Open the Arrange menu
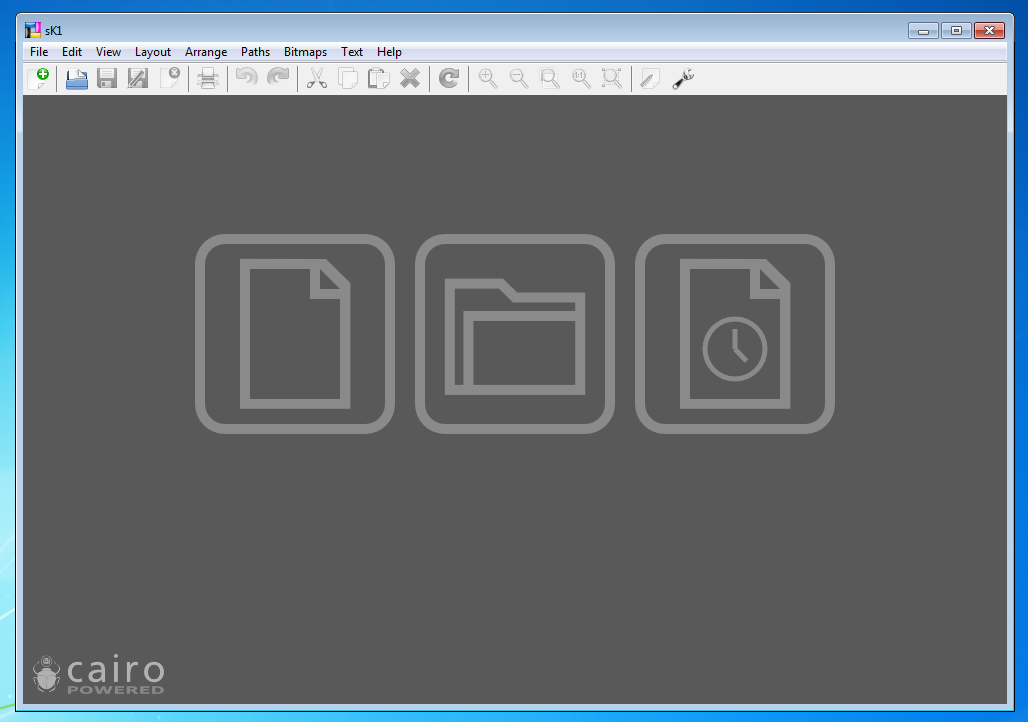The height and width of the screenshot is (722, 1028). click(206, 52)
